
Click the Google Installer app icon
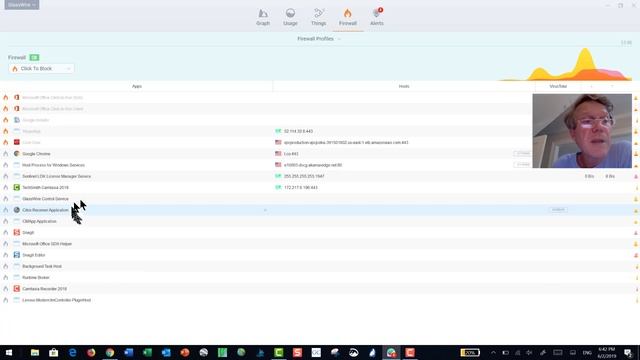(x=17, y=120)
